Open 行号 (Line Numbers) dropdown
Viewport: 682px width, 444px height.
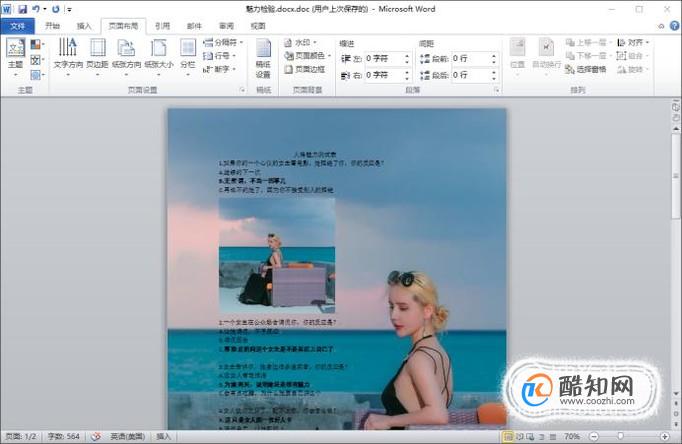[x=220, y=56]
